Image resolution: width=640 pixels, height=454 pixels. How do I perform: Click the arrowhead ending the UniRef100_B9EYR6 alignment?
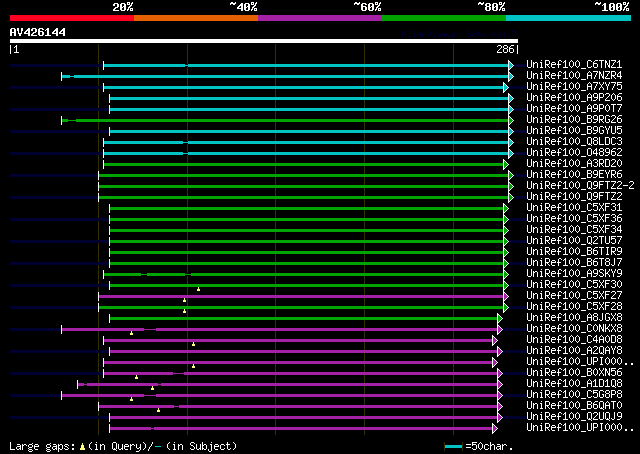coord(511,175)
